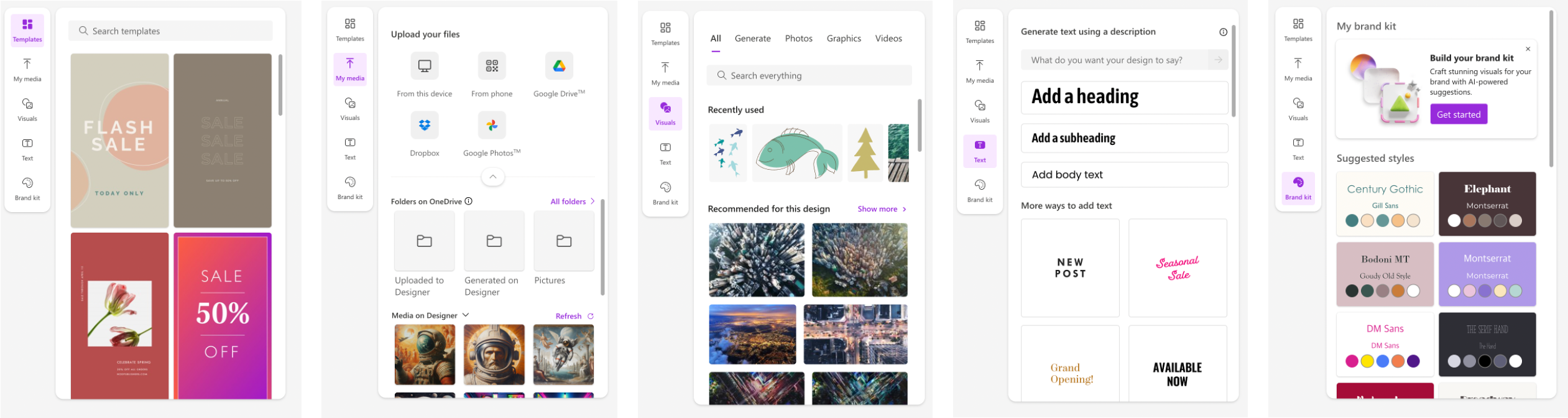Open the Pictures folder
Viewport: 1568px width, 418px height.
564,241
